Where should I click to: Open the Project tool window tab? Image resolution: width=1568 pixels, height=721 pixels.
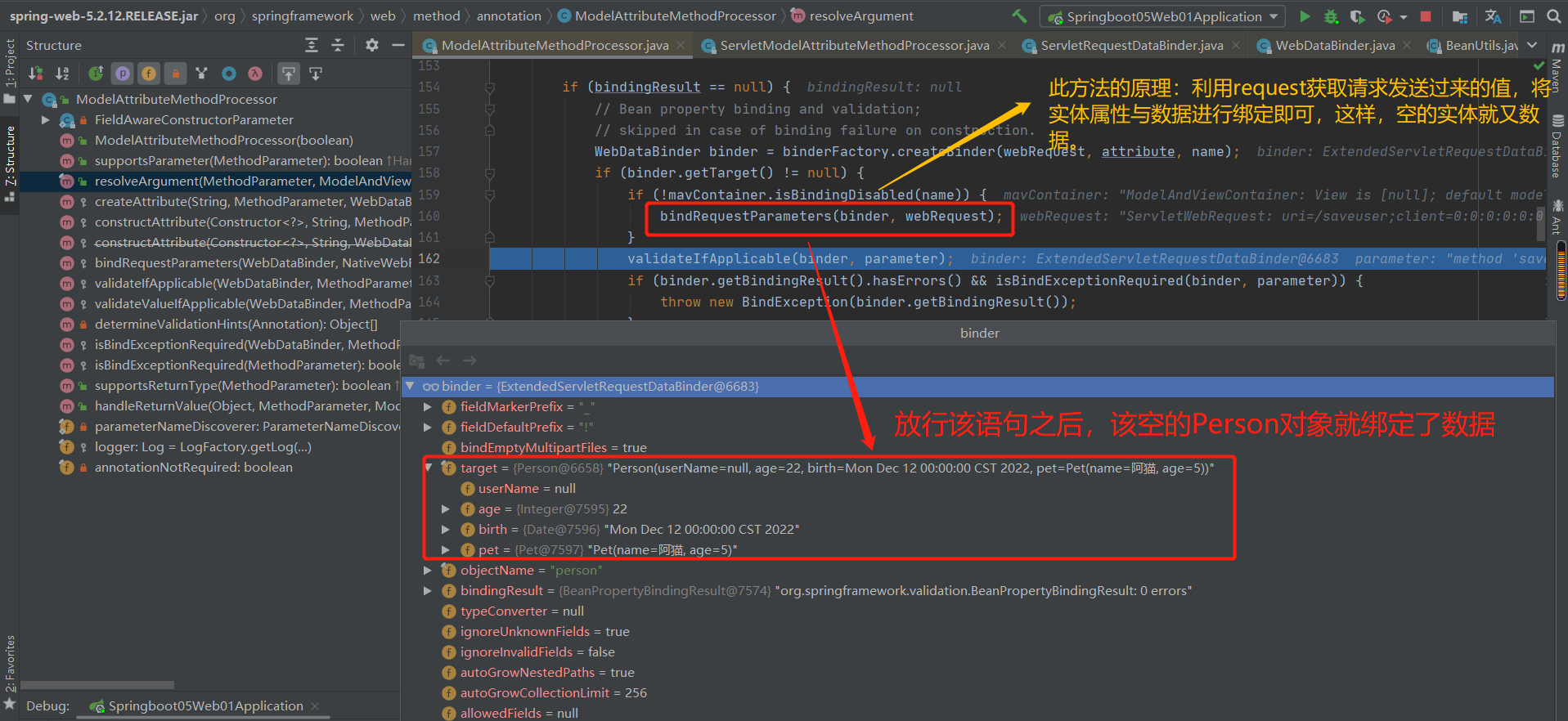(10, 71)
